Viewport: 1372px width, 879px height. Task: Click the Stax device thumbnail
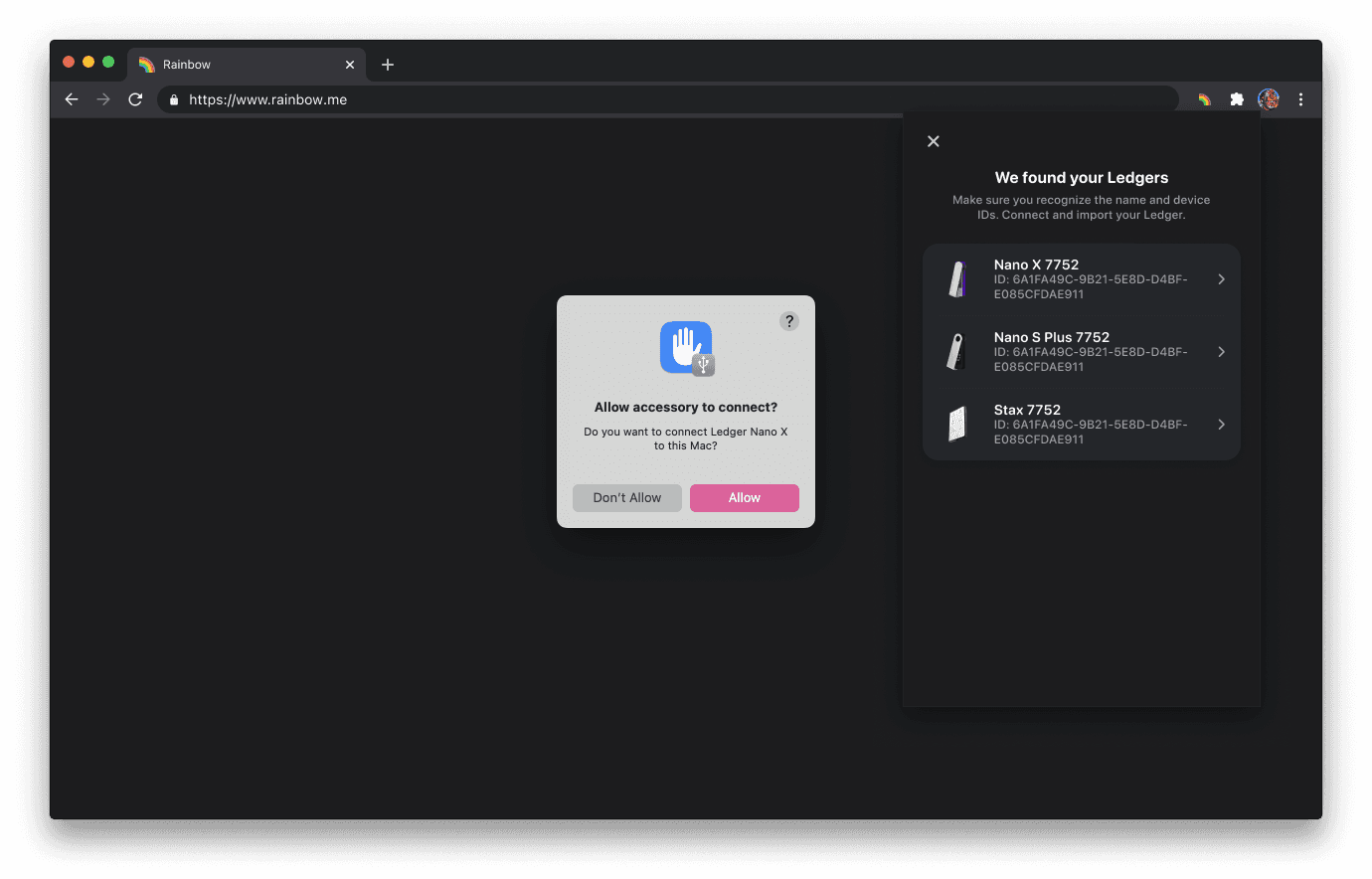(x=957, y=425)
